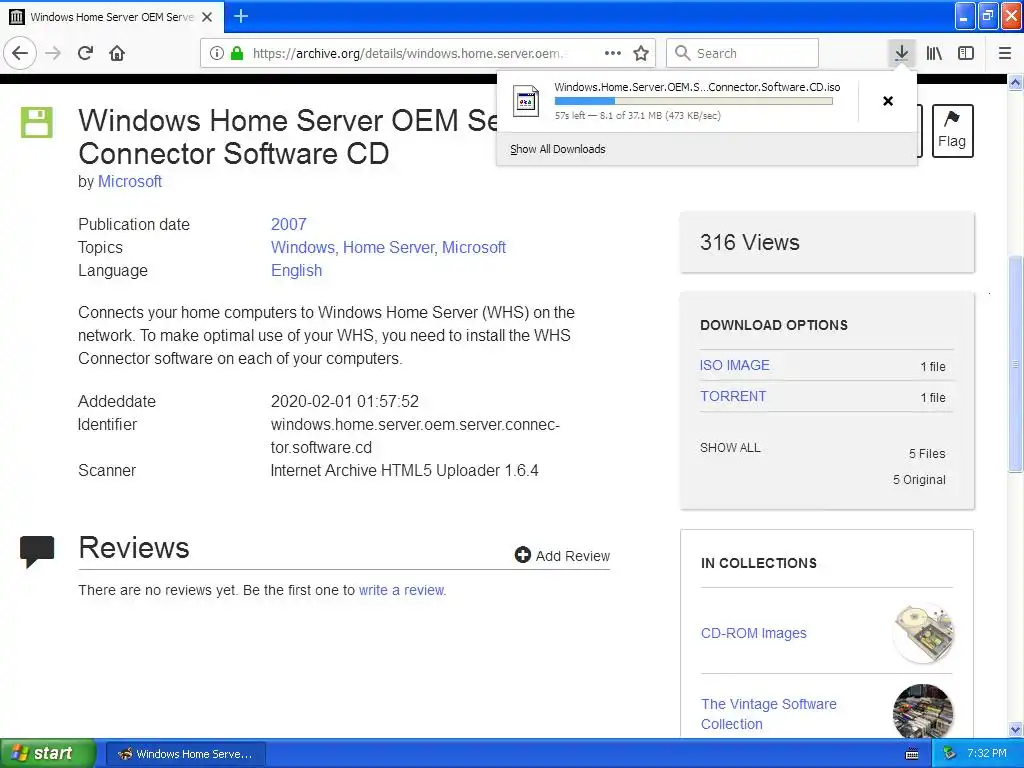Open the Microsoft author link

129,182
